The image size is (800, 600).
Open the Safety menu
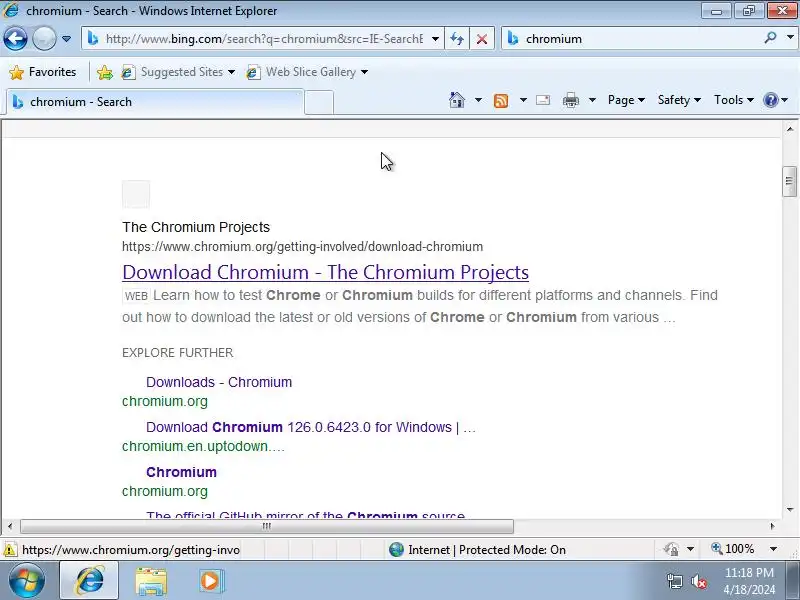point(679,100)
